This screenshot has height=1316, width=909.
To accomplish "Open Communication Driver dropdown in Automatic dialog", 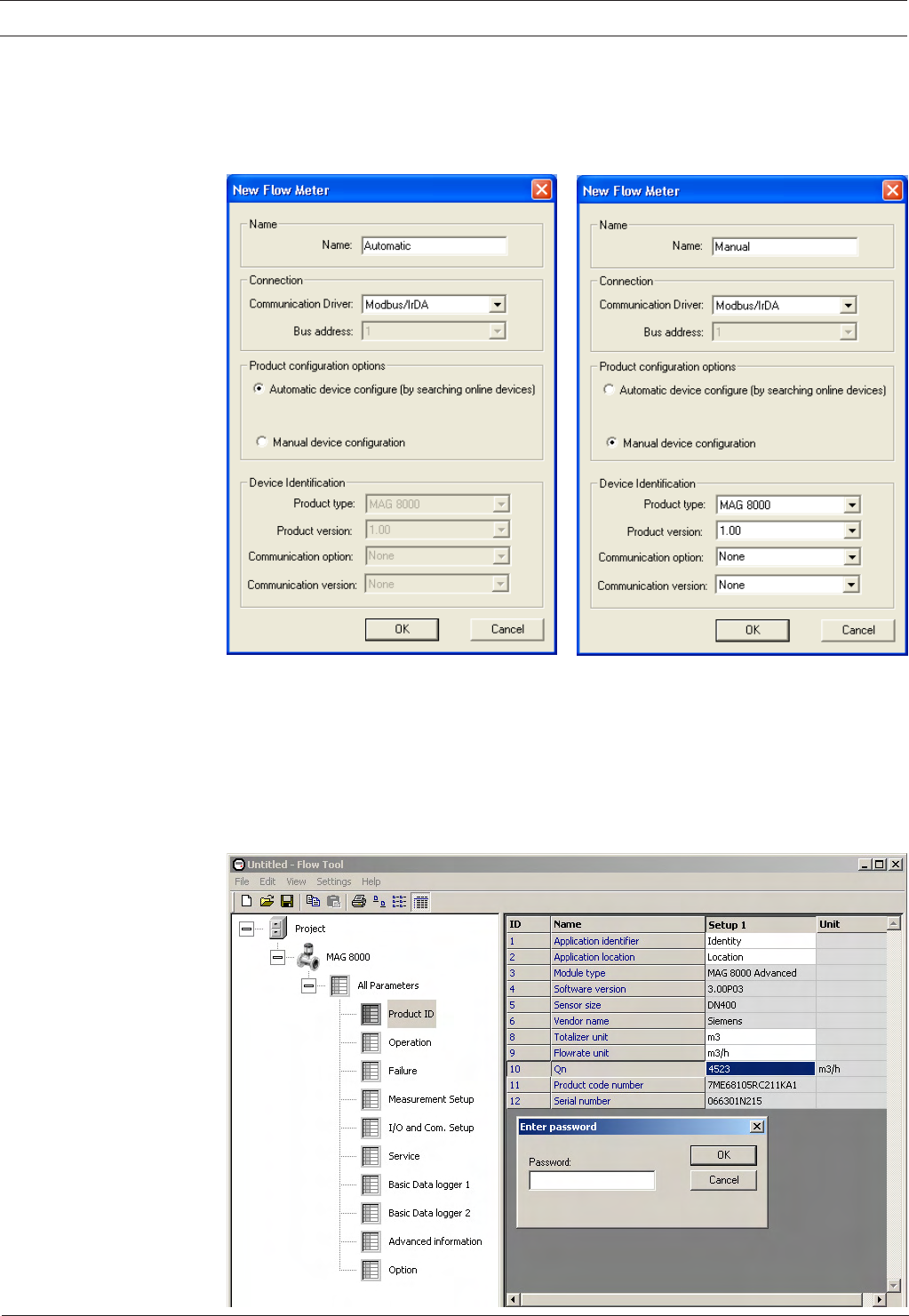I will point(498,304).
